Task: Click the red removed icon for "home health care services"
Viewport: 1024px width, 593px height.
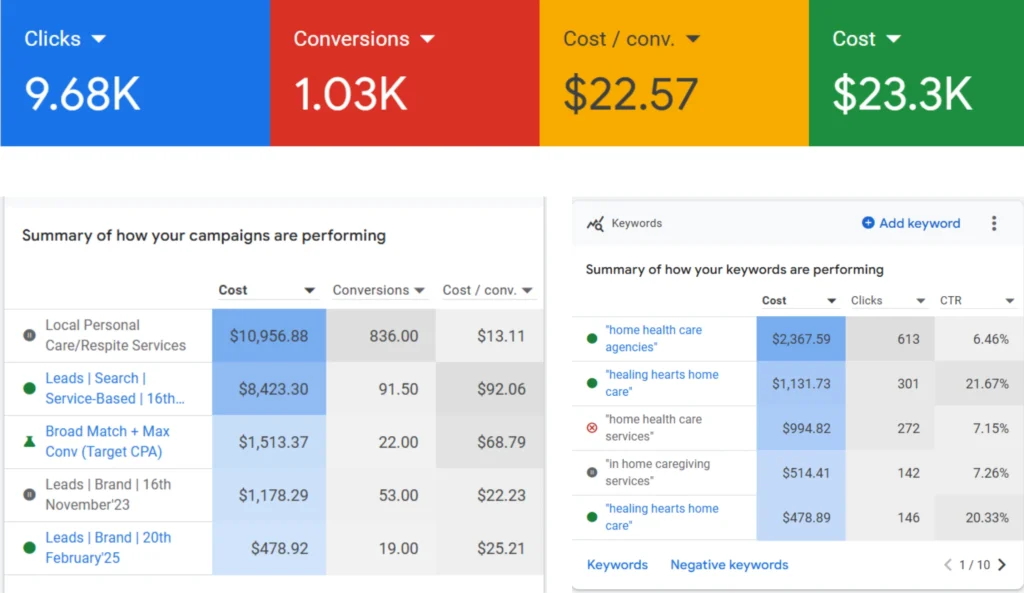Action: click(592, 427)
